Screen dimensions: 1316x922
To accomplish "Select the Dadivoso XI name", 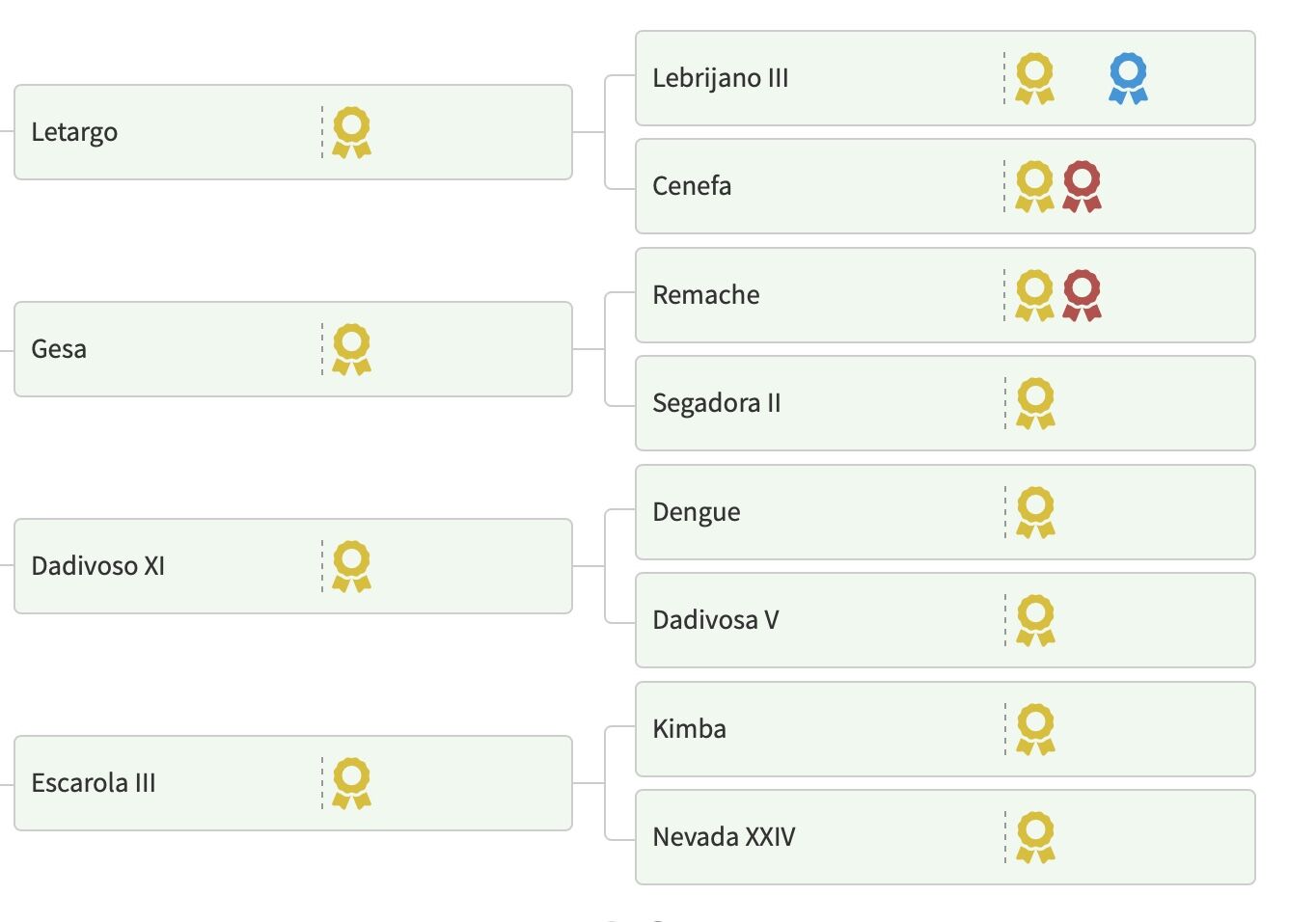I will (97, 566).
